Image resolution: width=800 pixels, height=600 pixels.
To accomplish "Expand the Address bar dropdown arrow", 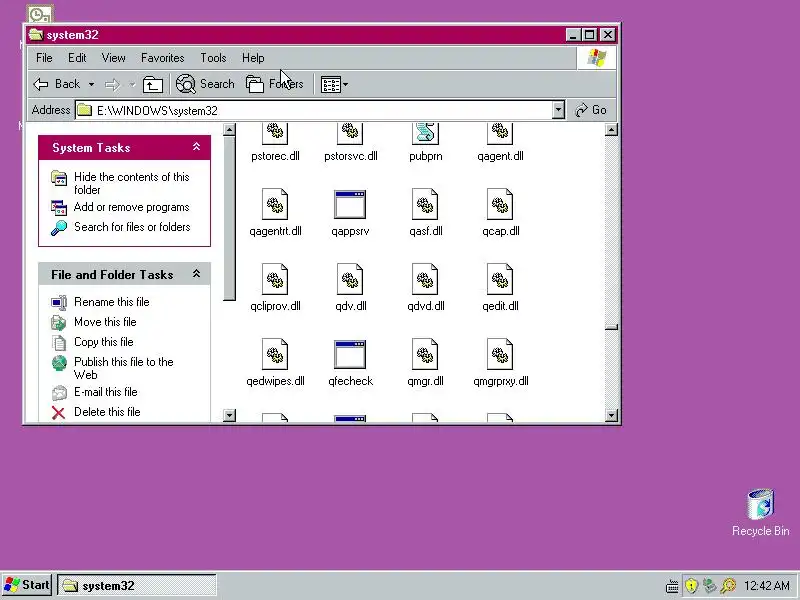I will tap(558, 110).
